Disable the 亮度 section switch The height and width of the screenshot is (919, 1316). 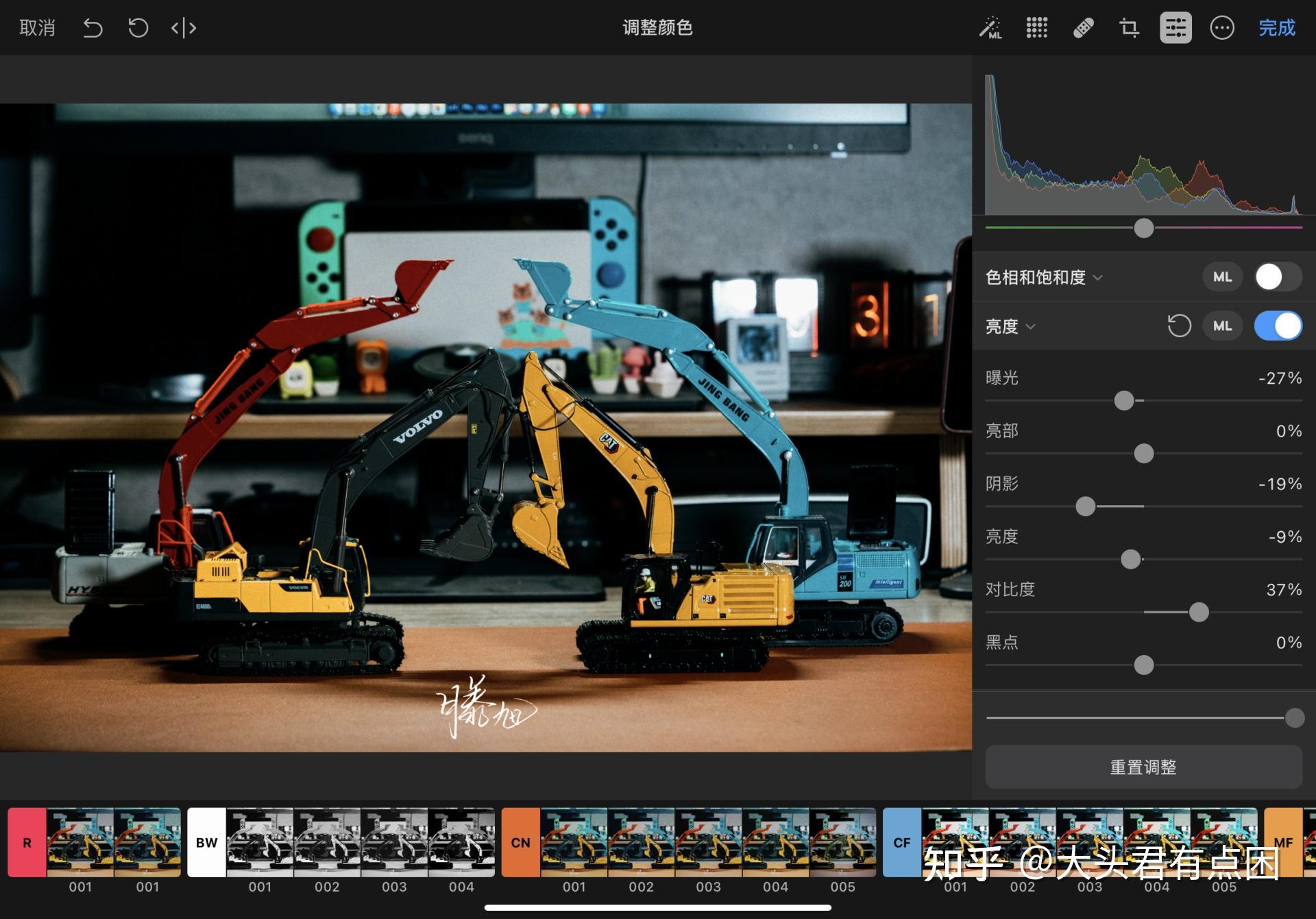pos(1278,326)
